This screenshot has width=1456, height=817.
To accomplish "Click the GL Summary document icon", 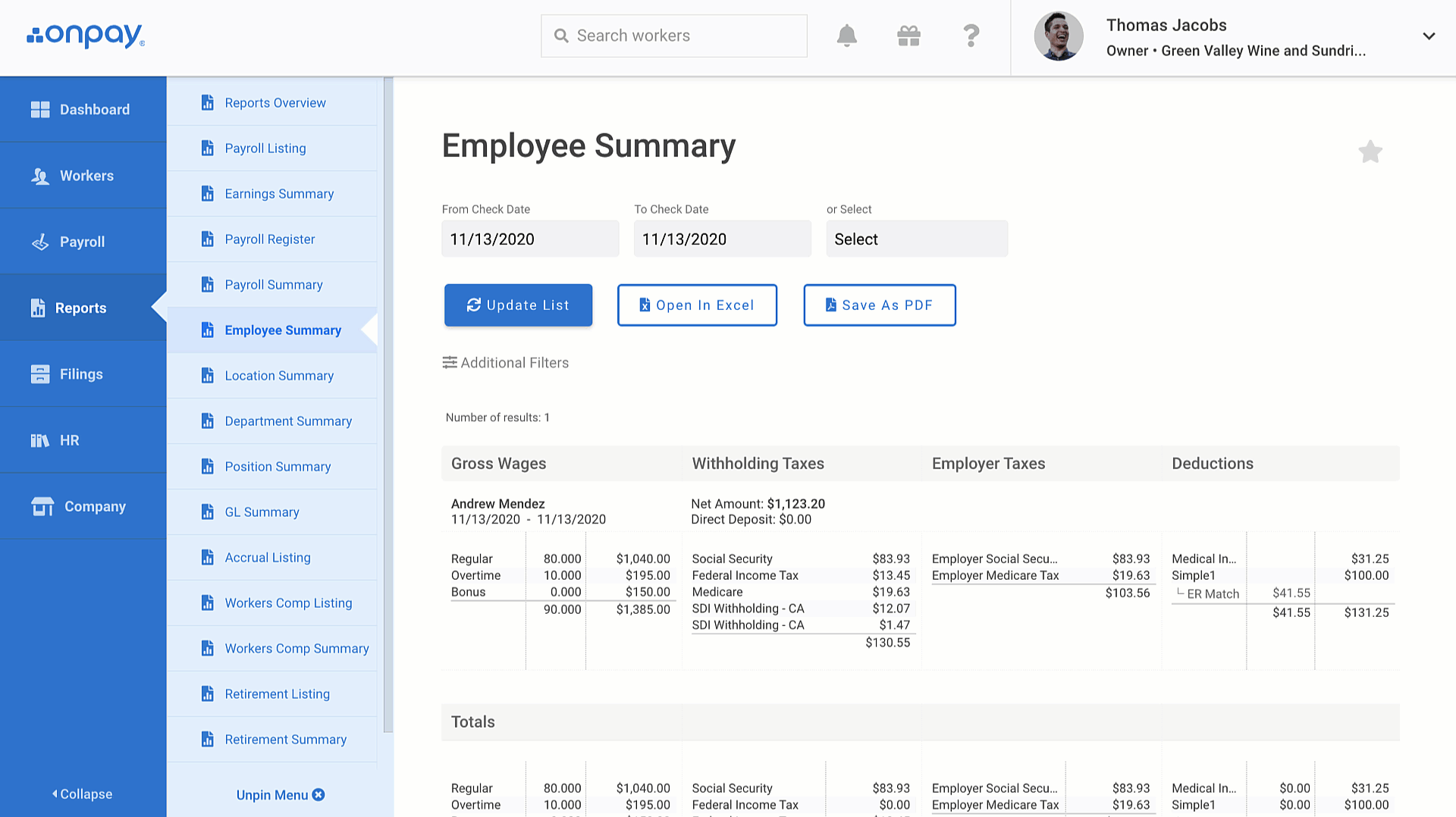I will click(x=207, y=512).
